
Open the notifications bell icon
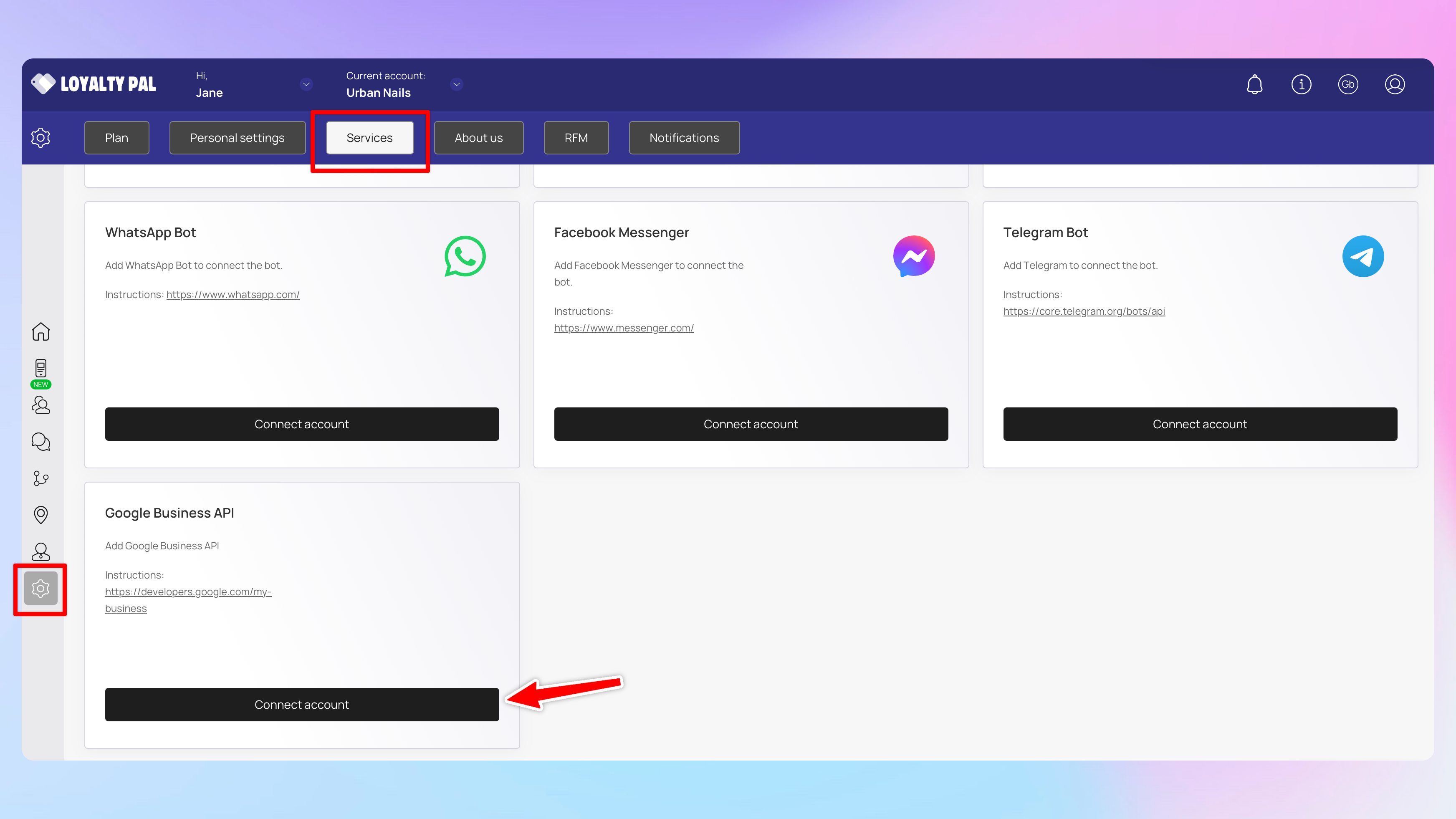(1254, 84)
